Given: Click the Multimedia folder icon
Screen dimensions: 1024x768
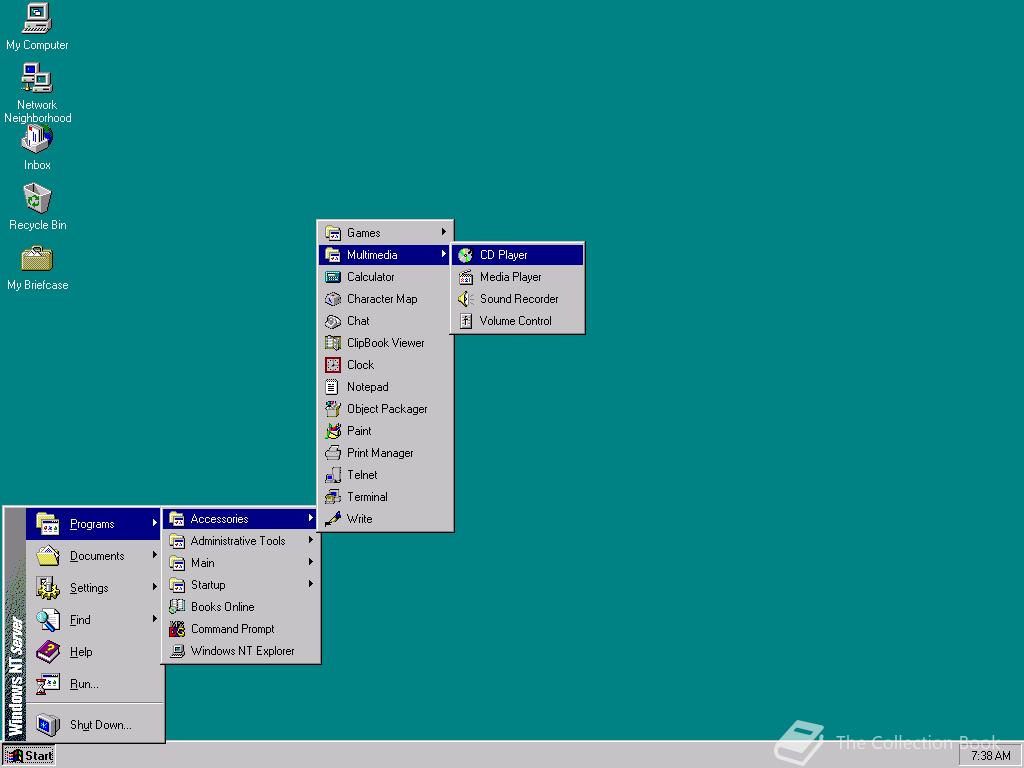Looking at the screenshot, I should tap(333, 255).
